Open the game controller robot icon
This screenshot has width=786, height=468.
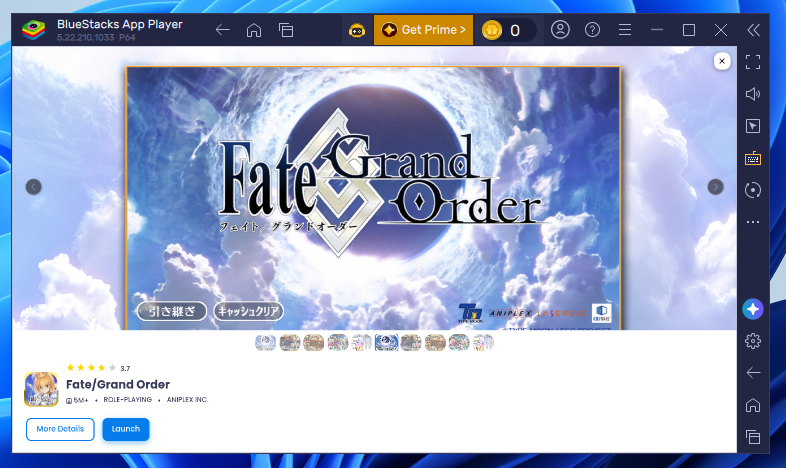[x=357, y=31]
